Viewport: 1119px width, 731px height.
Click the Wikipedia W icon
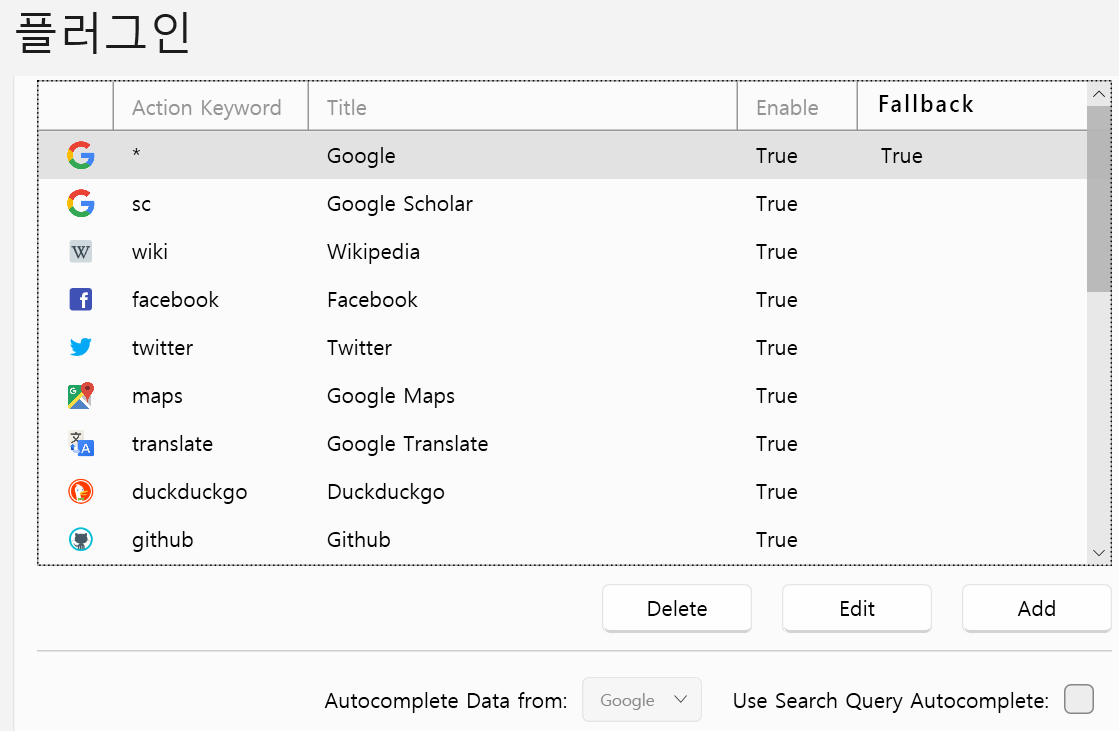click(x=81, y=251)
